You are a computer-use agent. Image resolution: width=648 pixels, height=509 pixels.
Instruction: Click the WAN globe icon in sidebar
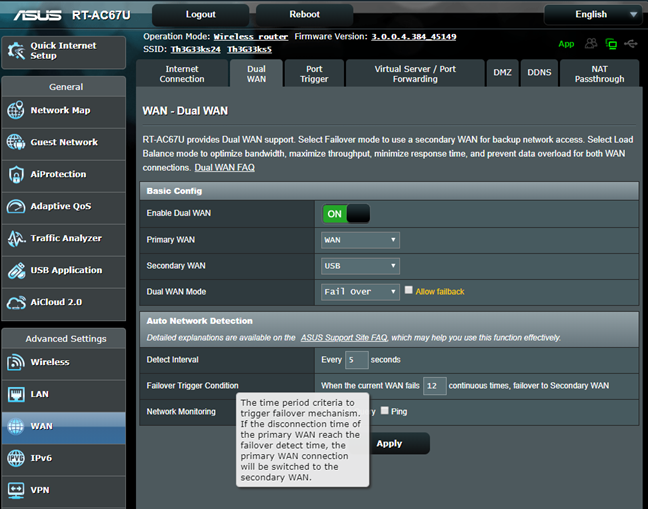click(16, 426)
